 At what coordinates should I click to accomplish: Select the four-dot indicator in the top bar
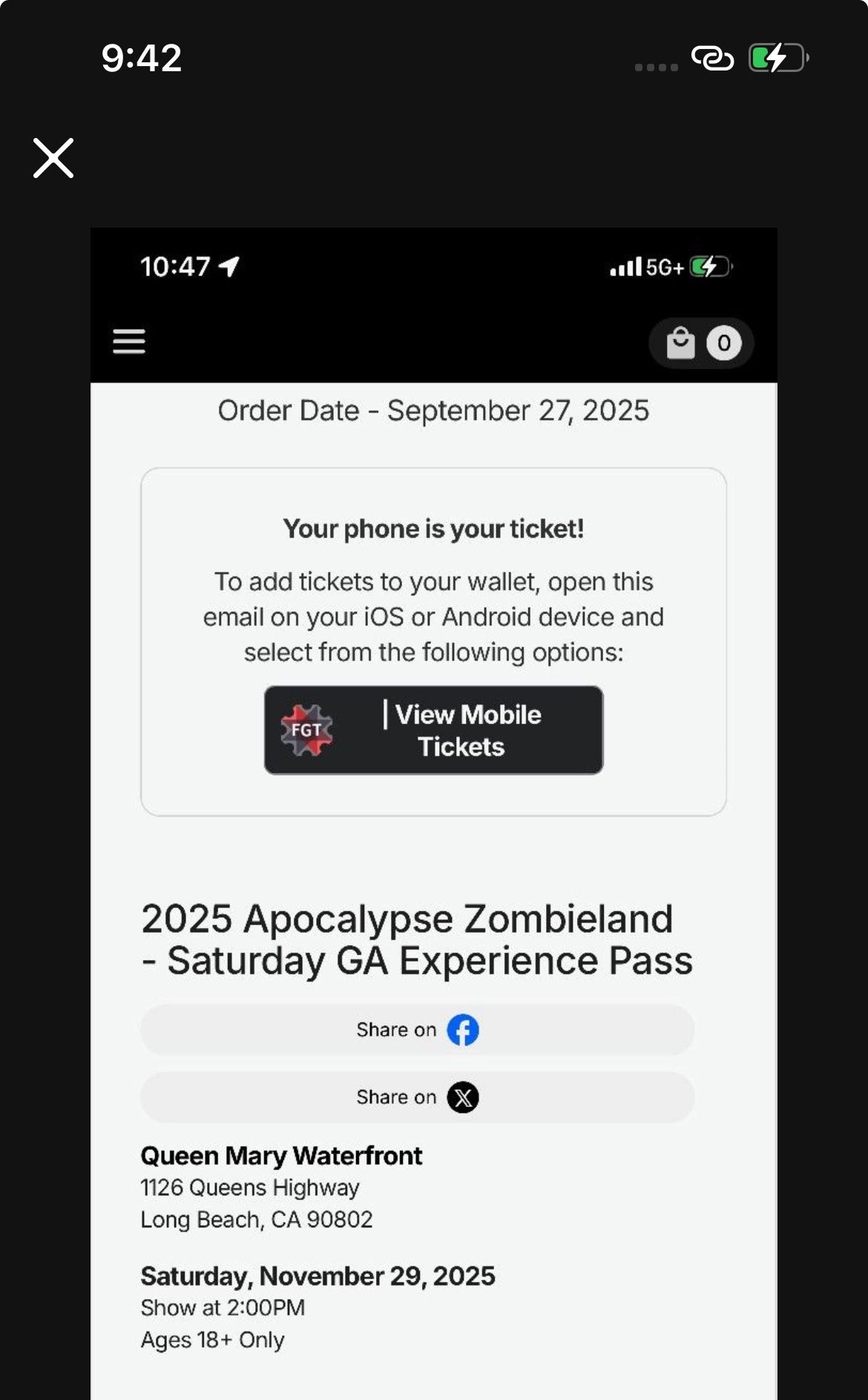click(x=656, y=68)
